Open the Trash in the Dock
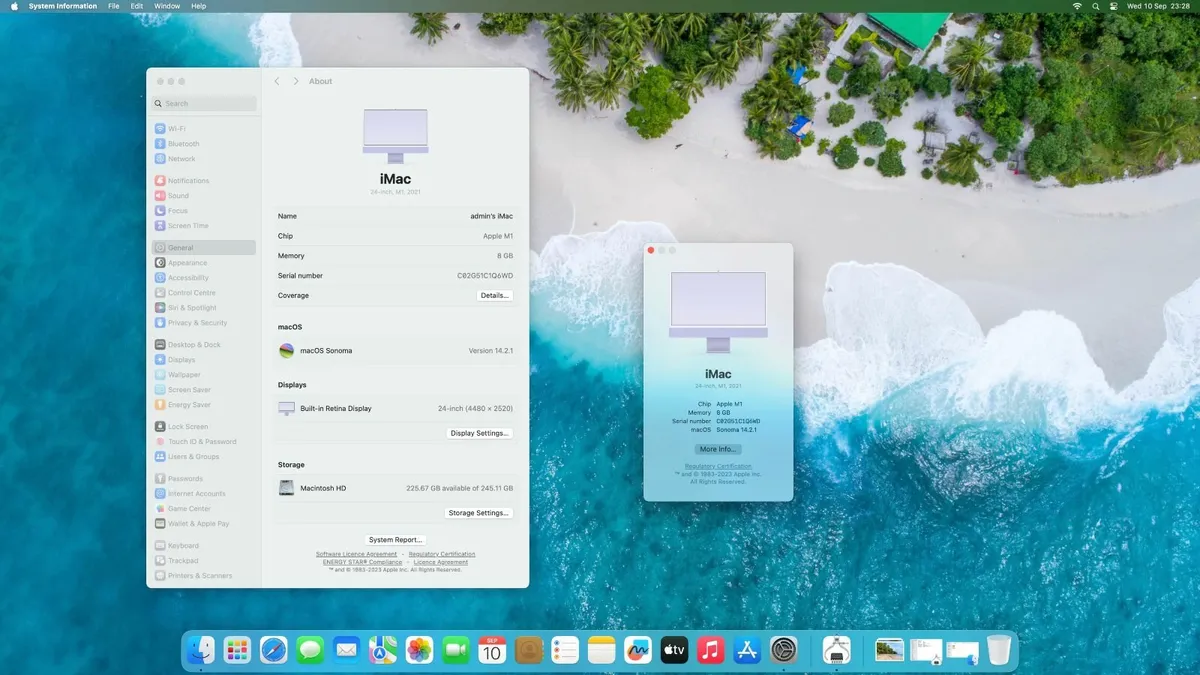This screenshot has width=1200, height=675. [999, 650]
